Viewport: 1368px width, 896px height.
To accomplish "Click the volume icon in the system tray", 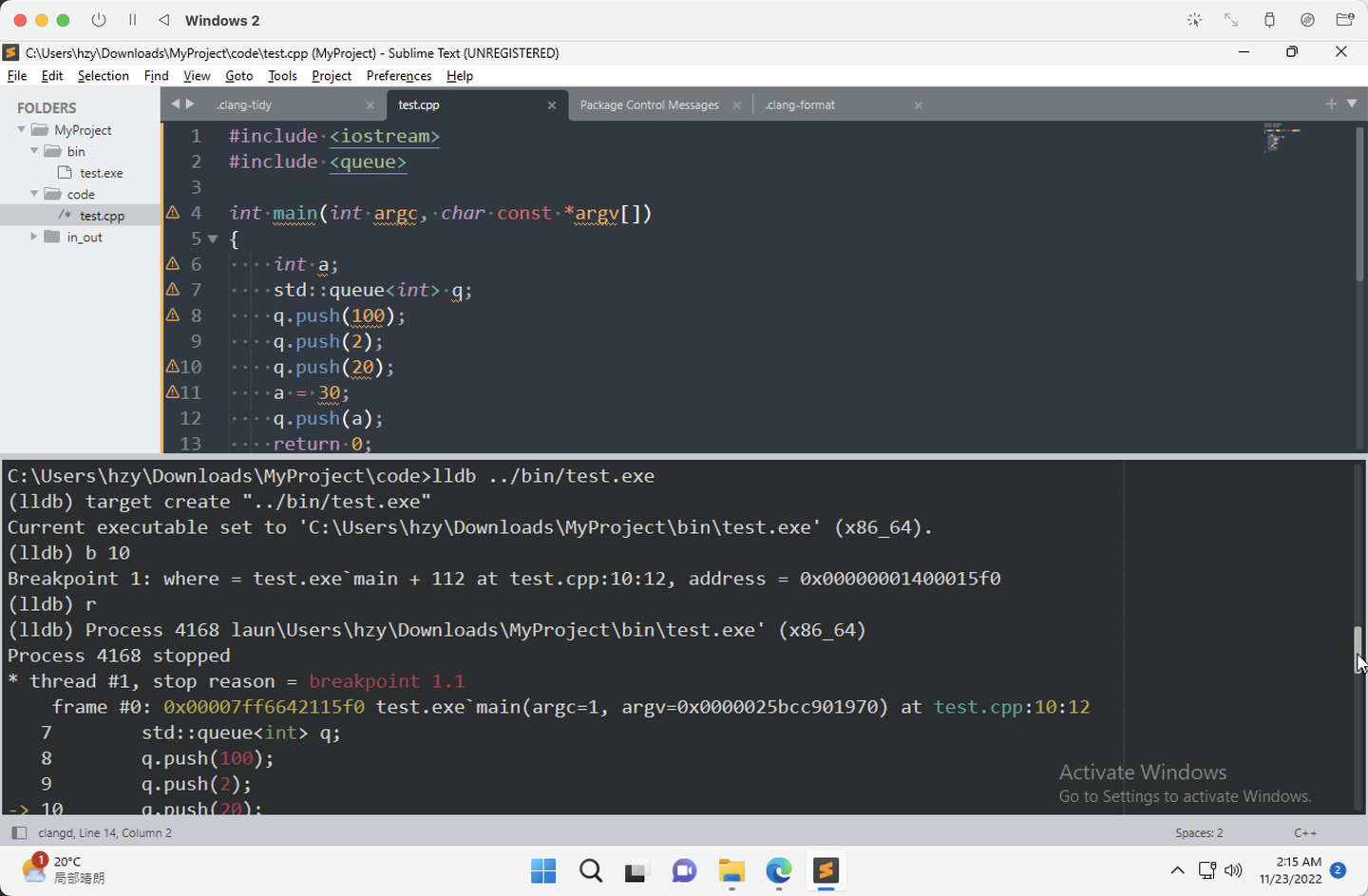I will click(x=1233, y=870).
